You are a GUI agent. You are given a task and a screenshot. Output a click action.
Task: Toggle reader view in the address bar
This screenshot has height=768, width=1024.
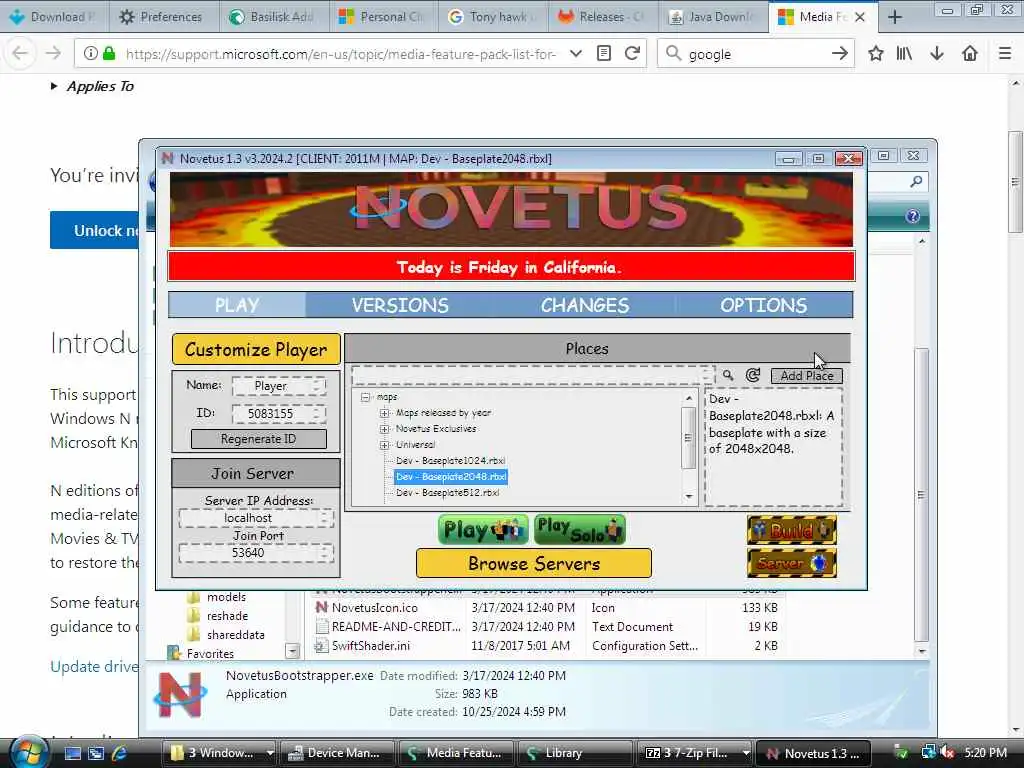604,54
